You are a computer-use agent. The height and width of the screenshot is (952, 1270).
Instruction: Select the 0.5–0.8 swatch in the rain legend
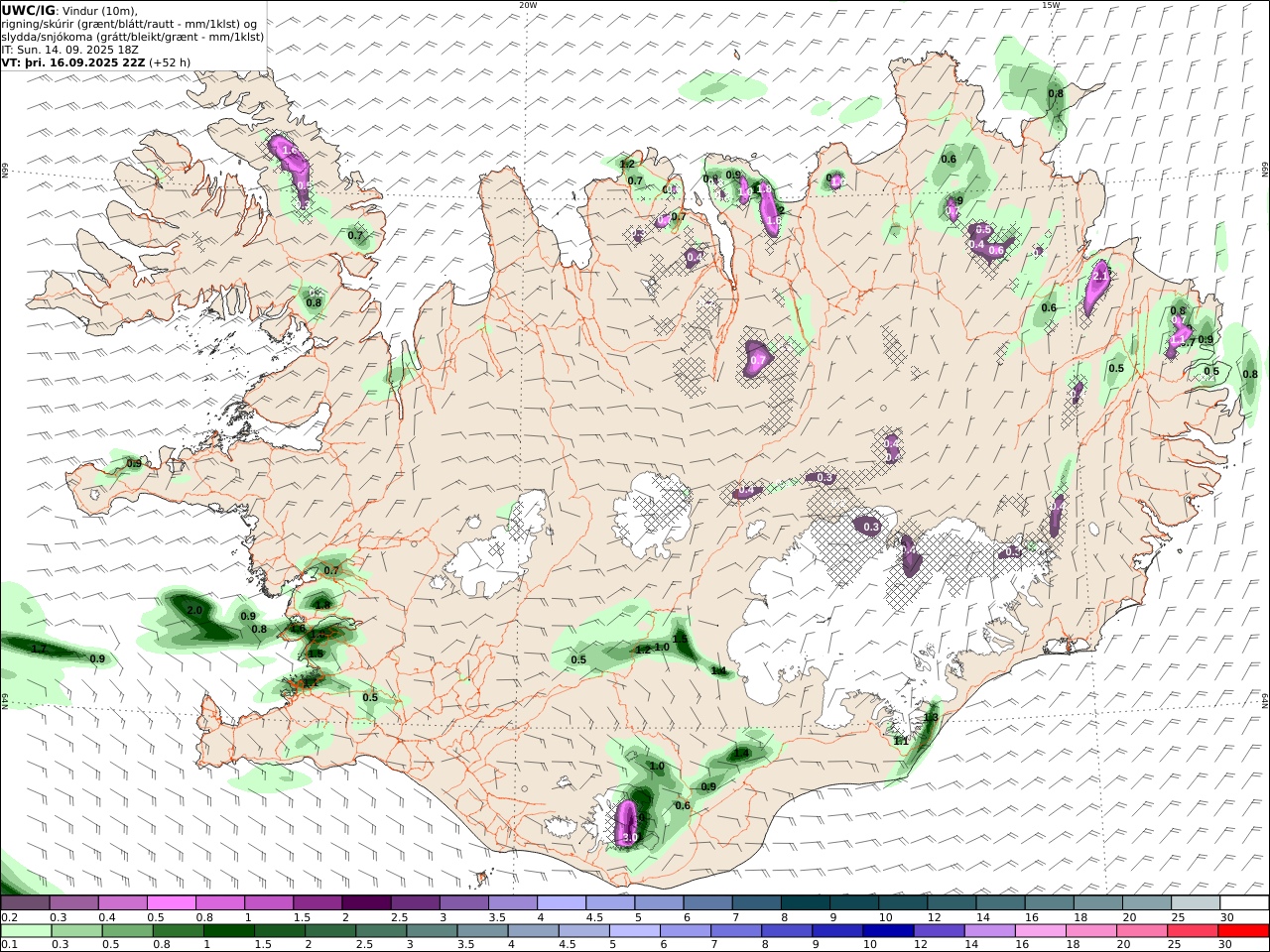127,931
